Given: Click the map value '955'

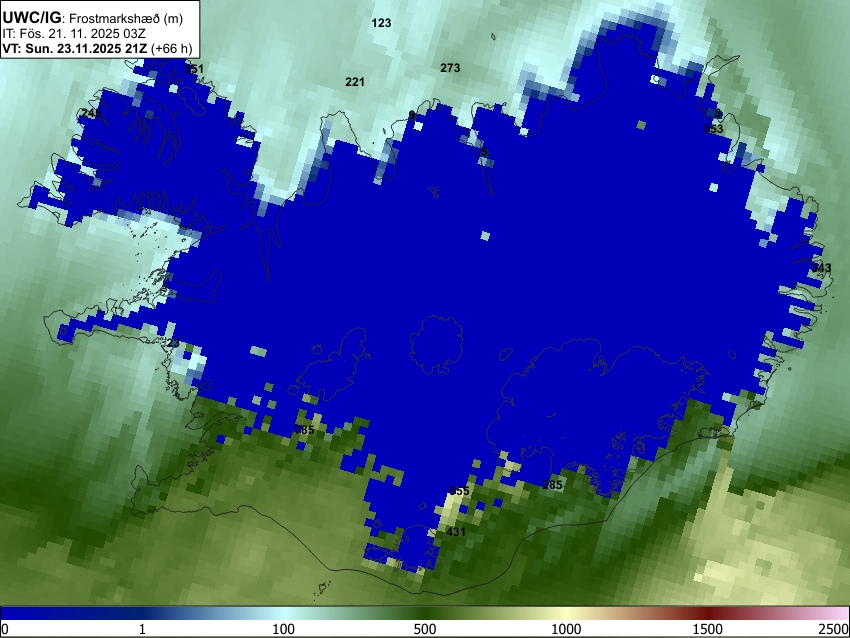Looking at the screenshot, I should pyautogui.click(x=459, y=491).
